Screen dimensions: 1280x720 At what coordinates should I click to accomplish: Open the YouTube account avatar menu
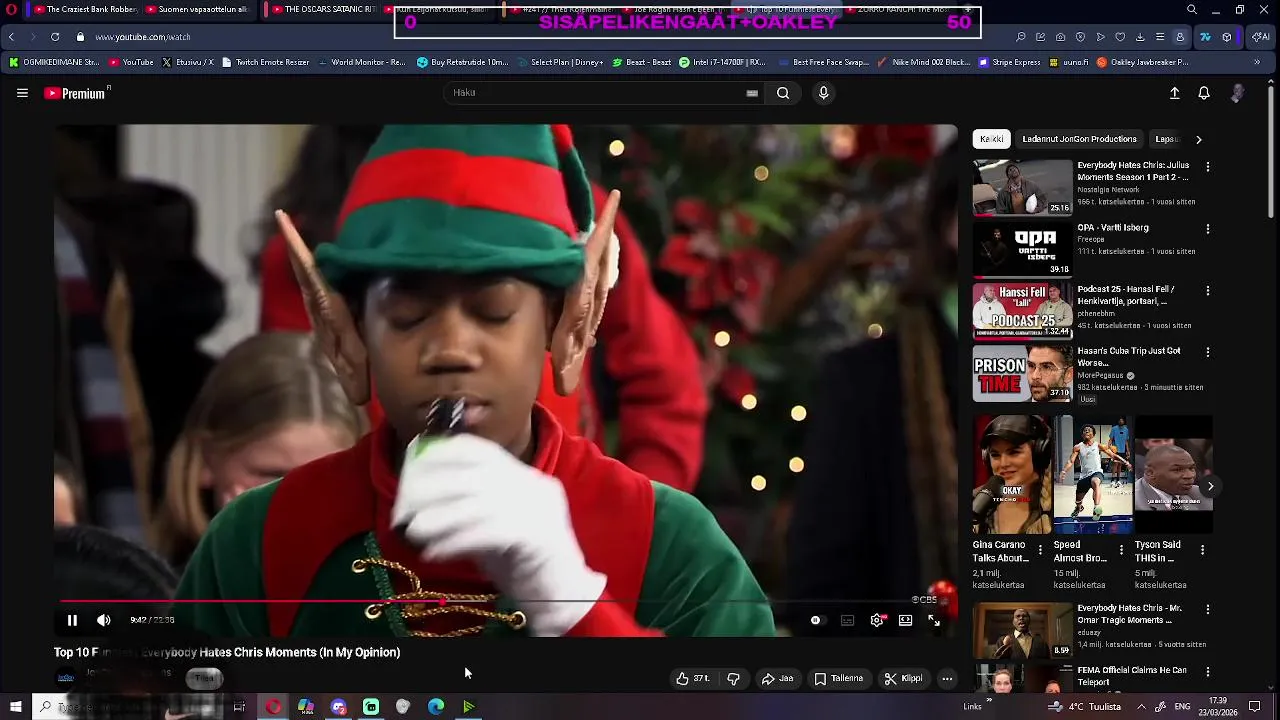[1237, 93]
